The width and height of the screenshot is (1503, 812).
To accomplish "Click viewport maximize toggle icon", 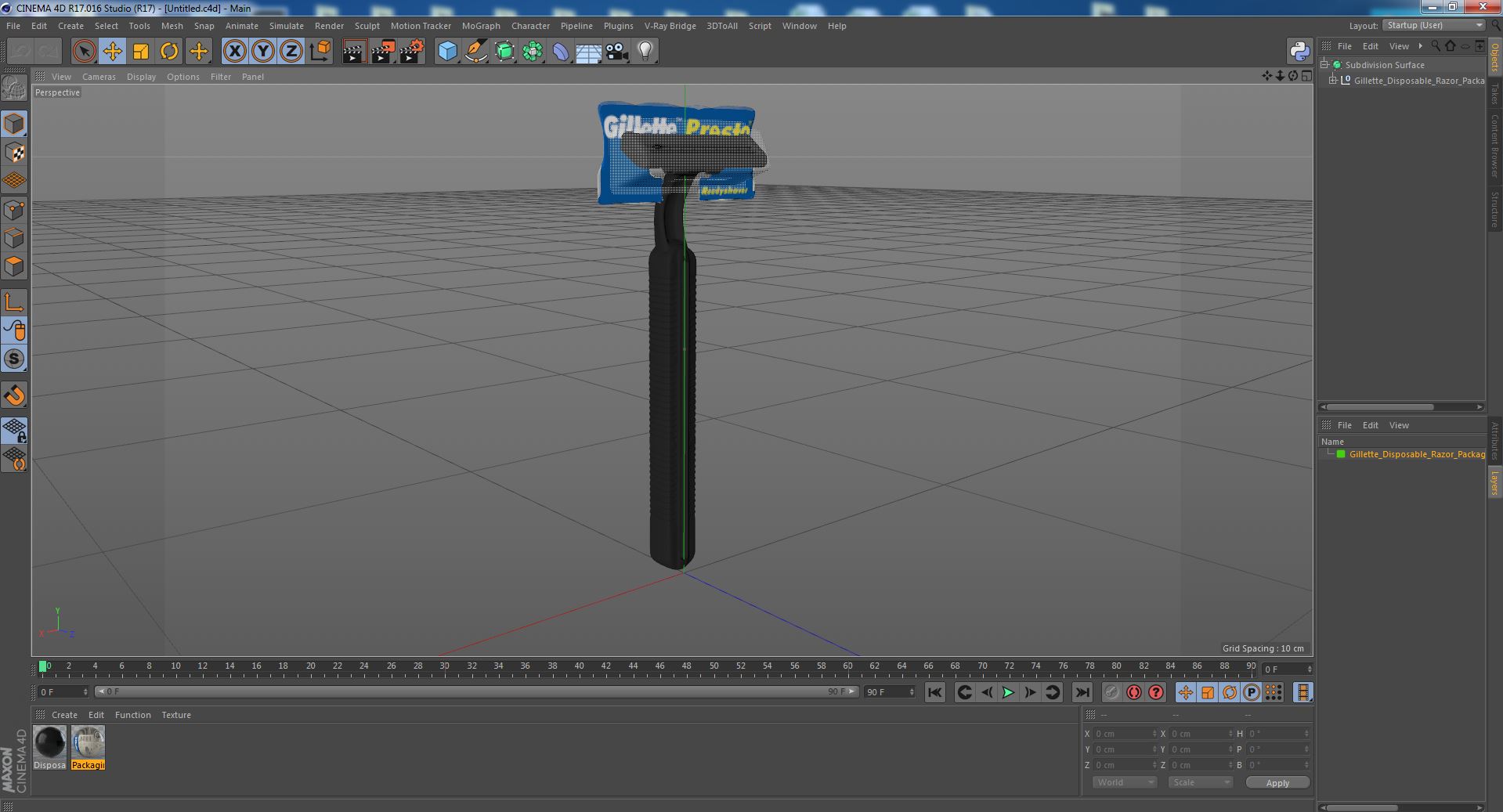I will pos(1306,76).
